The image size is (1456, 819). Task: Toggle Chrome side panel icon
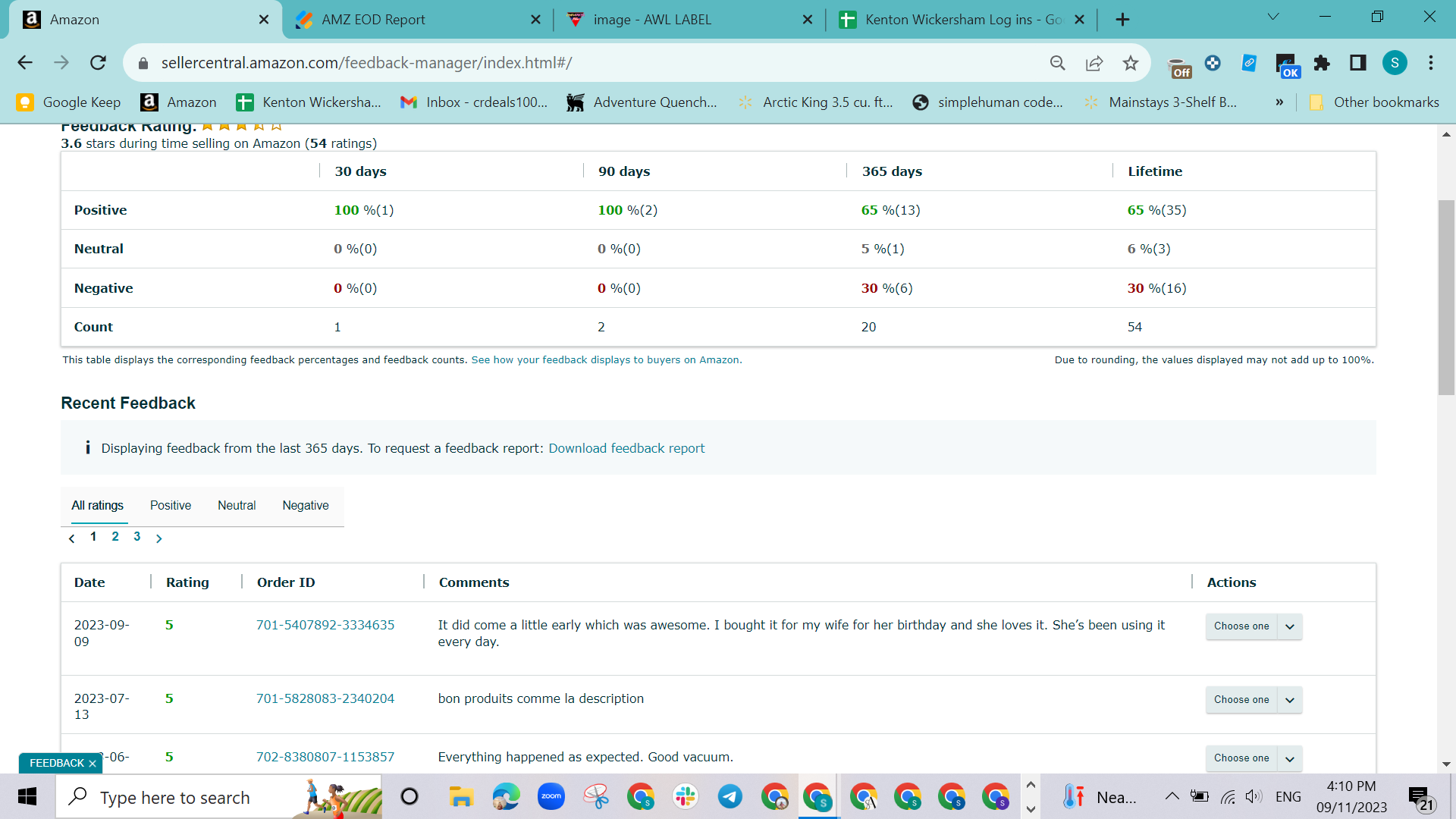(x=1357, y=63)
